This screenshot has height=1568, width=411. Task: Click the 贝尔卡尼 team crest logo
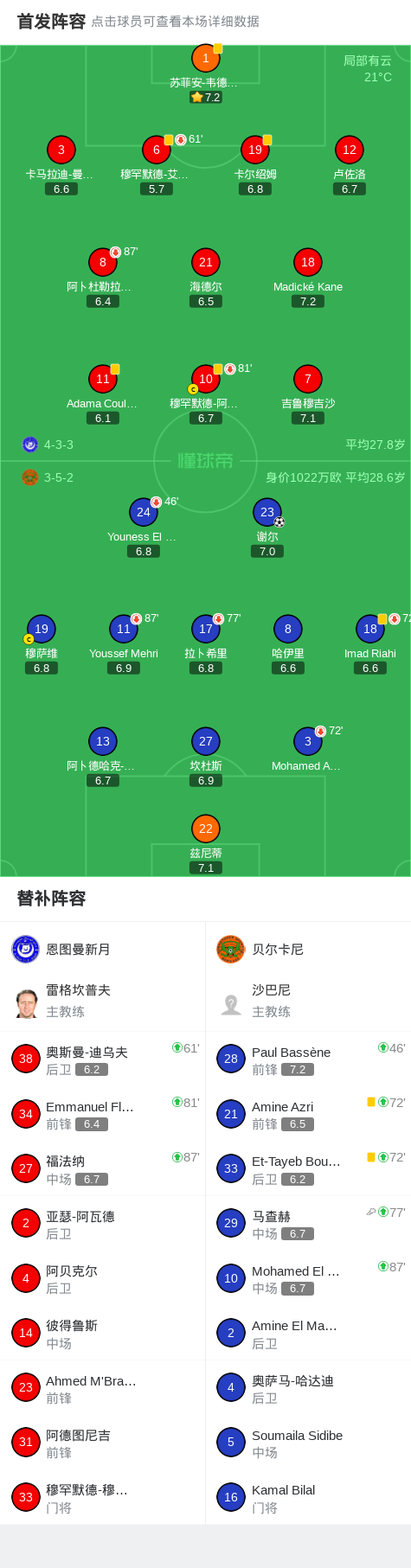(x=231, y=949)
